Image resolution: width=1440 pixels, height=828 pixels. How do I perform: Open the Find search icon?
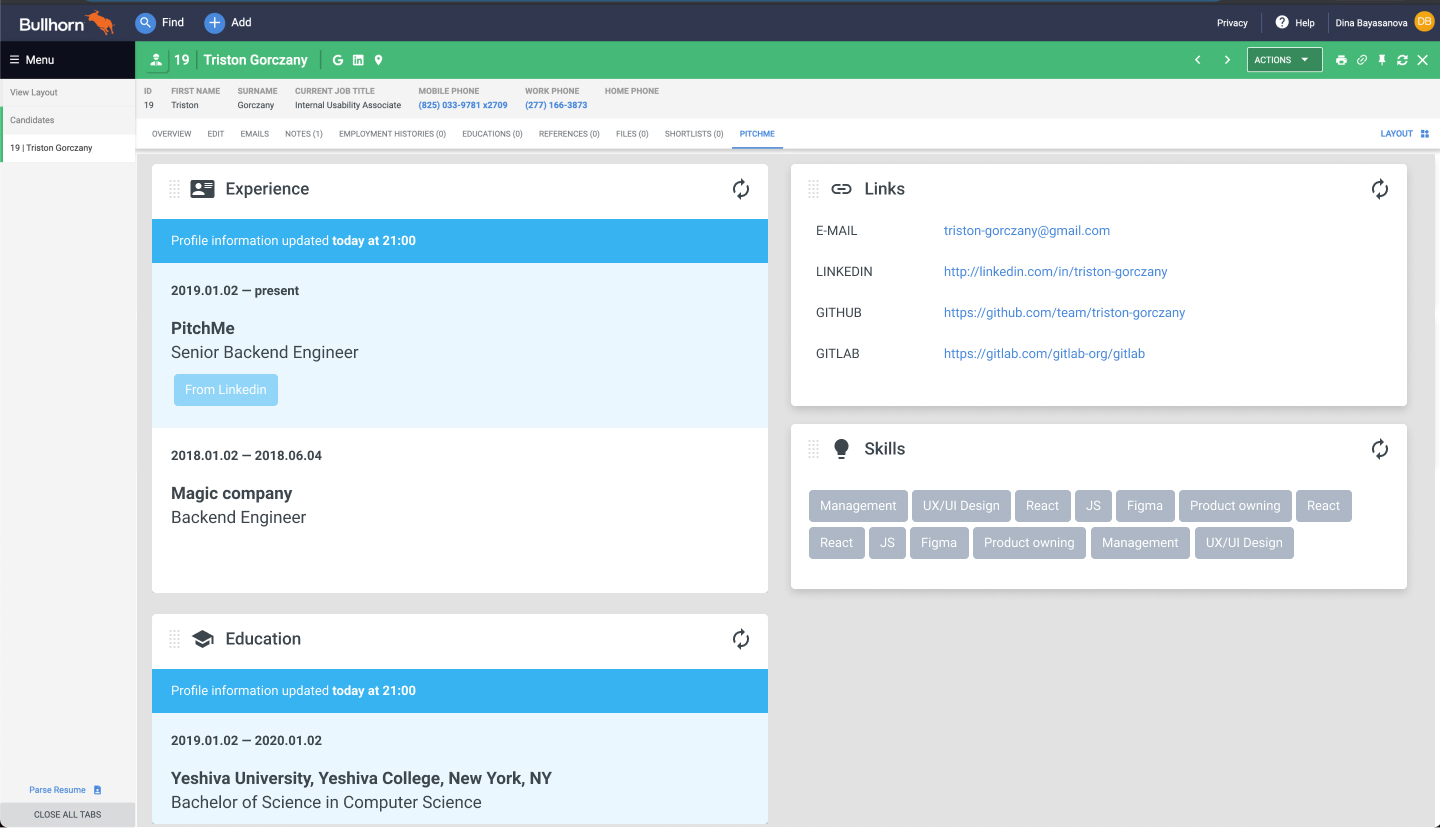pos(146,22)
